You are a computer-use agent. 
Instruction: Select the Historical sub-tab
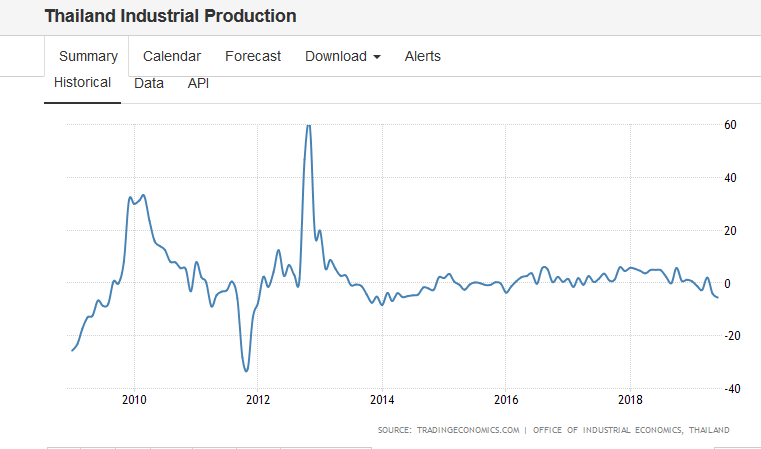pos(83,83)
